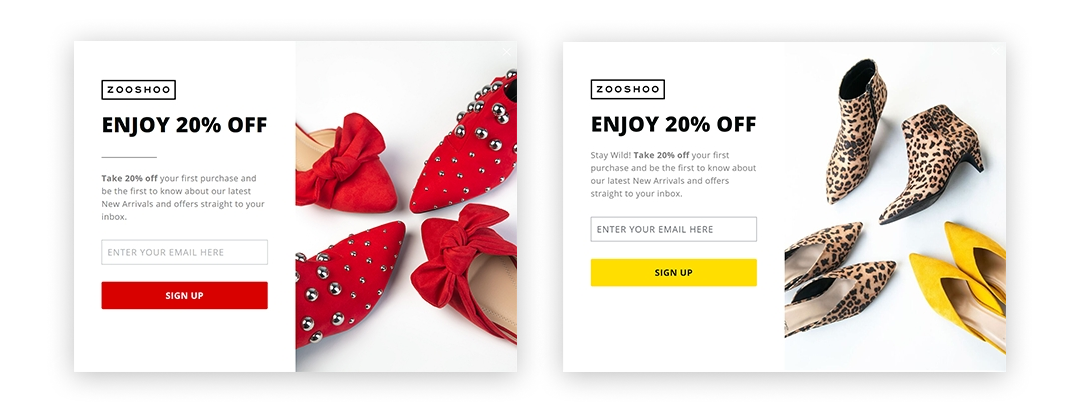This screenshot has height=414, width=1080.
Task: Close the red shoes popup
Action: pos(507,52)
